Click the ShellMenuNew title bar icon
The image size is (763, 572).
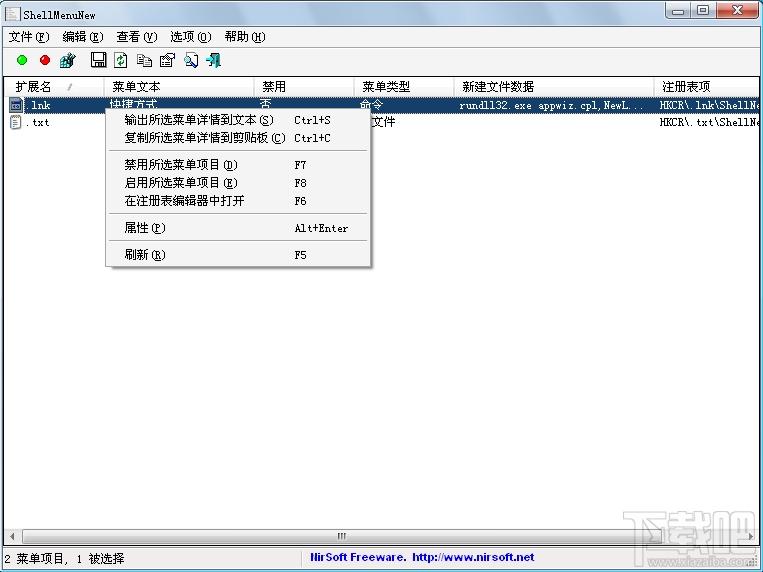tap(12, 13)
